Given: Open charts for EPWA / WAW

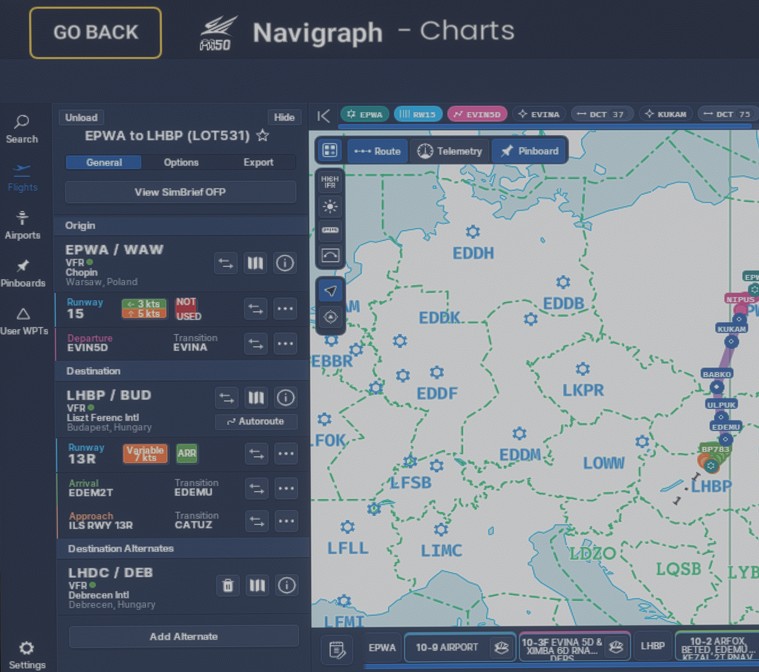Looking at the screenshot, I should pos(256,263).
